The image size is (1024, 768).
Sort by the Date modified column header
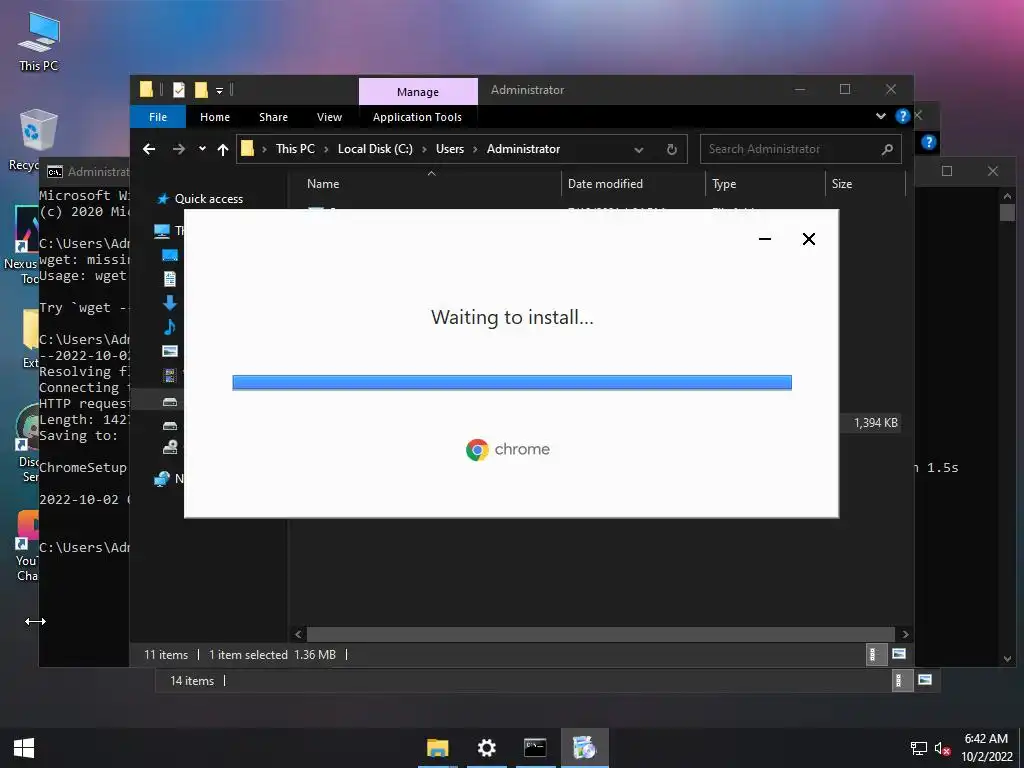633,184
